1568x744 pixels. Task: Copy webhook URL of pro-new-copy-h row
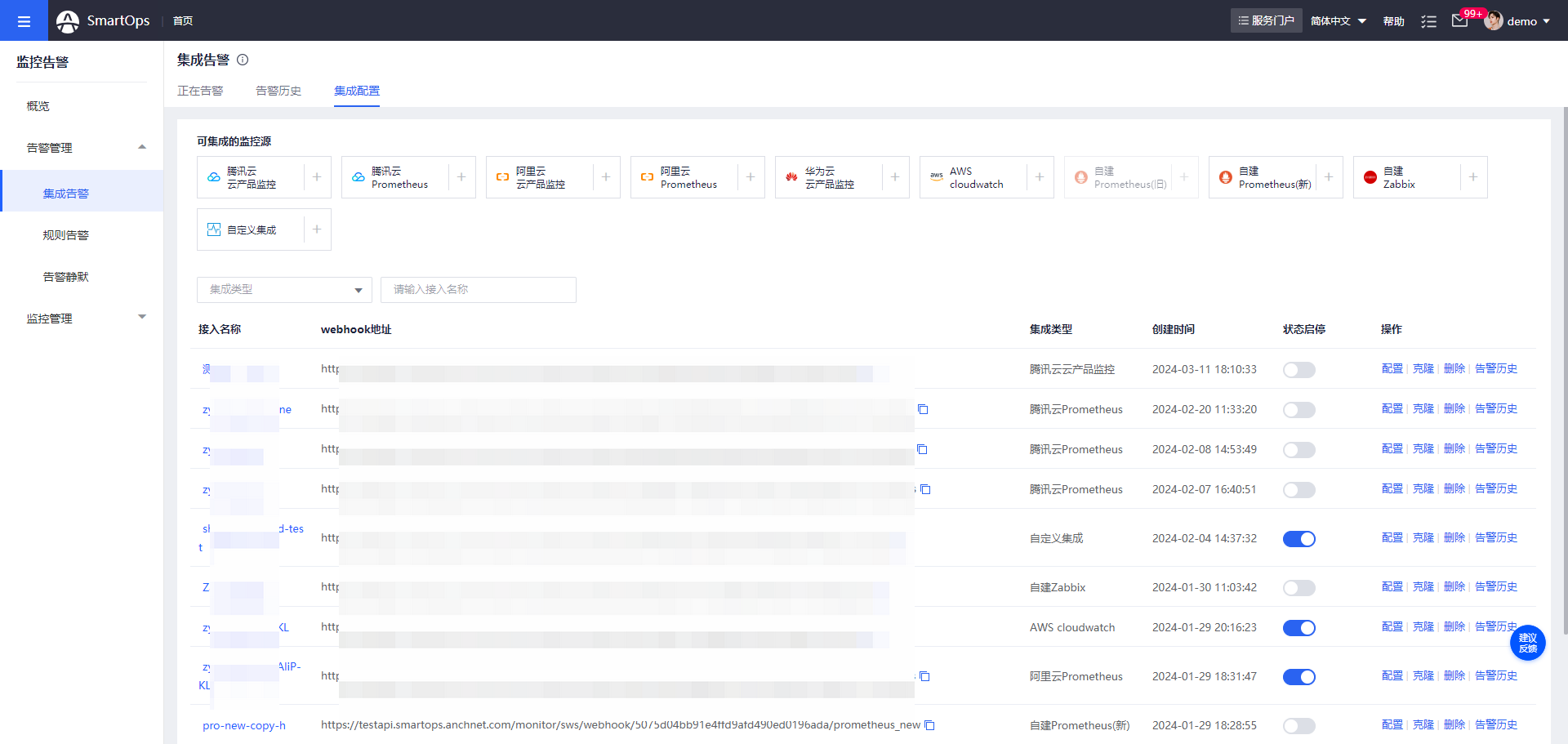coord(929,725)
